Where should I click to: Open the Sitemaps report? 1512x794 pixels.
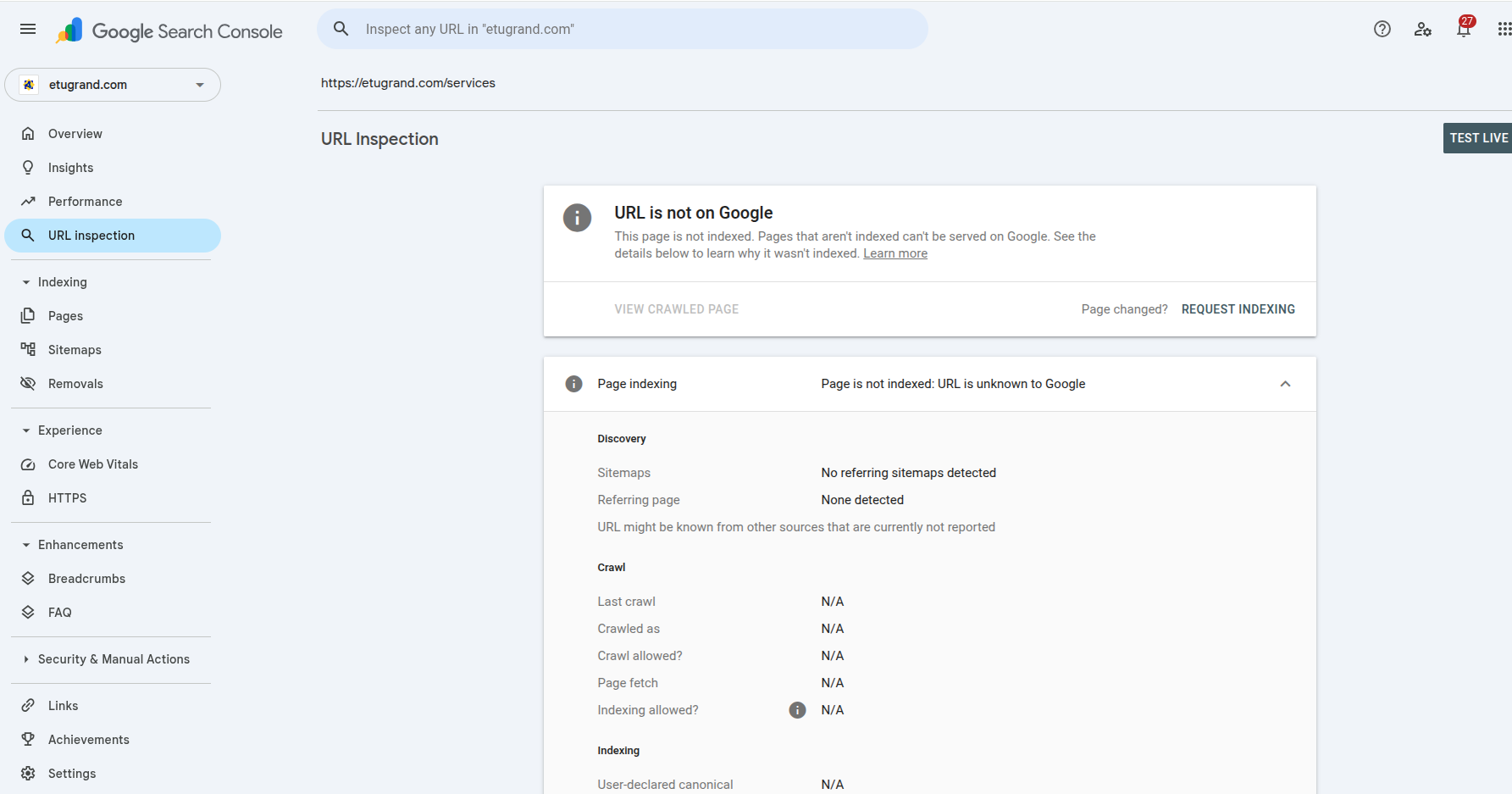pyautogui.click(x=75, y=350)
